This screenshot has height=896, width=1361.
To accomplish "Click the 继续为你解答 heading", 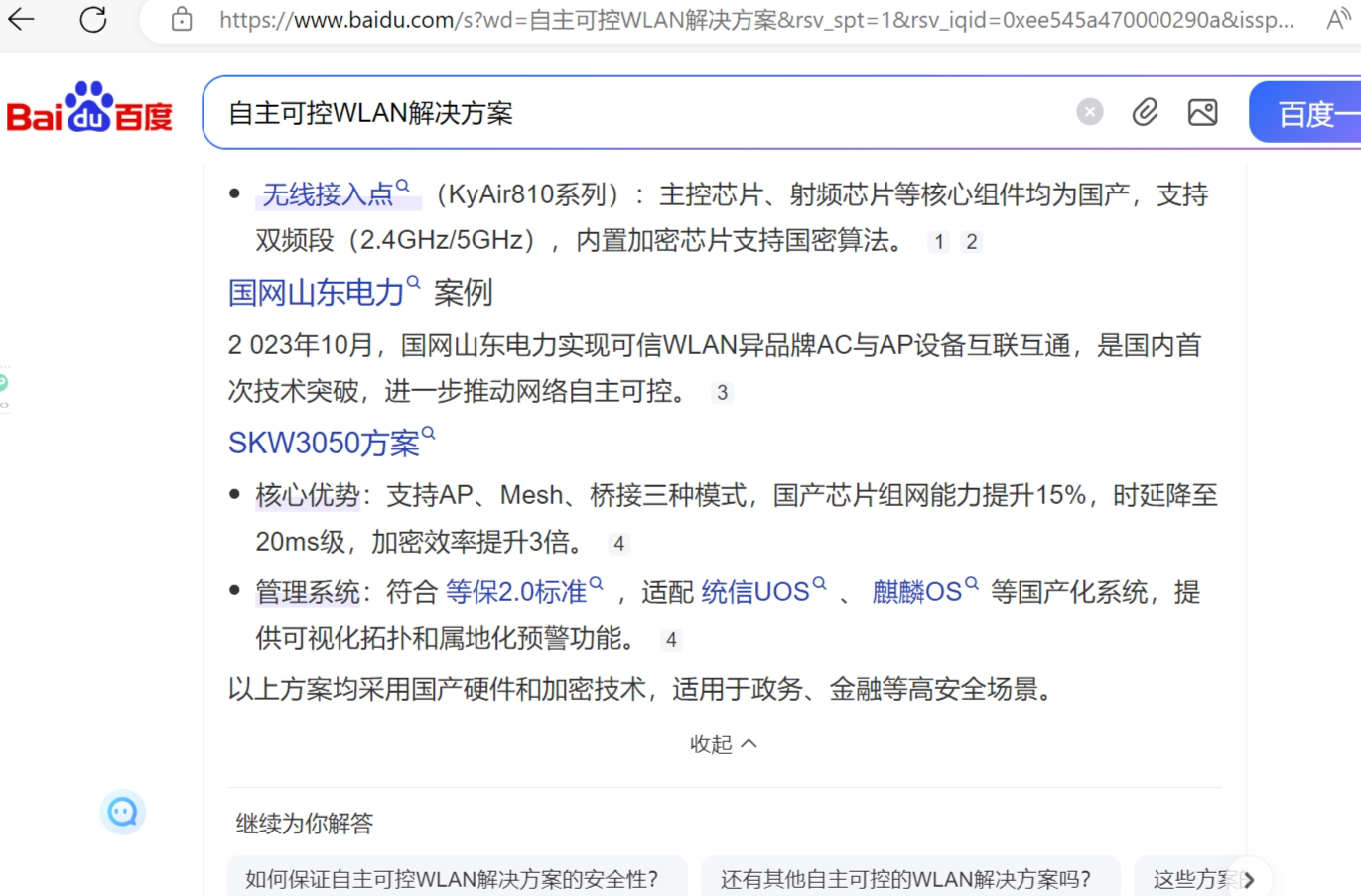I will (x=305, y=823).
